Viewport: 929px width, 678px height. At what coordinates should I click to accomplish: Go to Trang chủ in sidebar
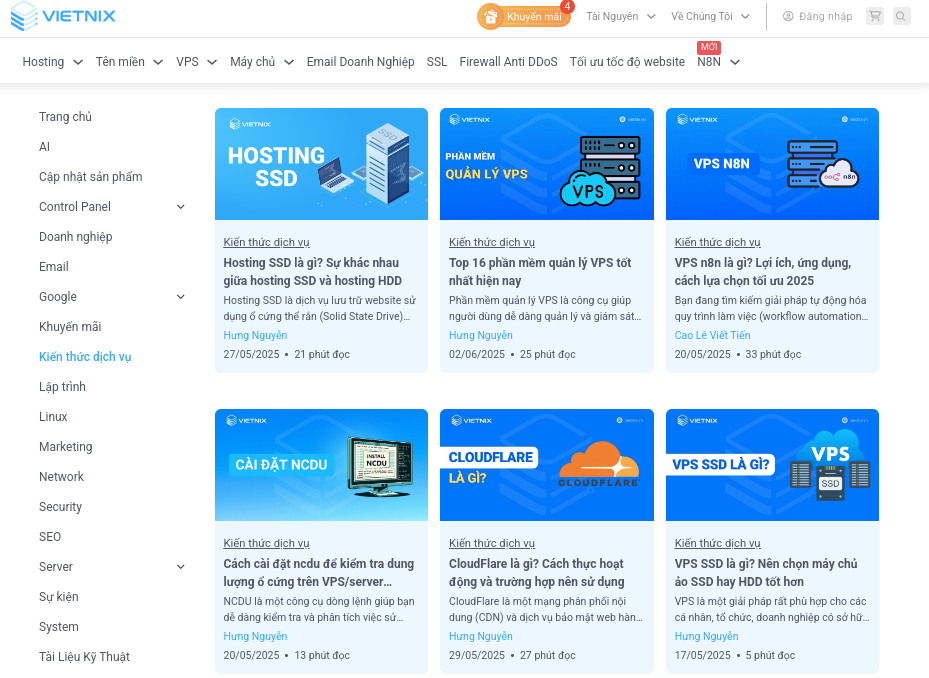point(65,117)
